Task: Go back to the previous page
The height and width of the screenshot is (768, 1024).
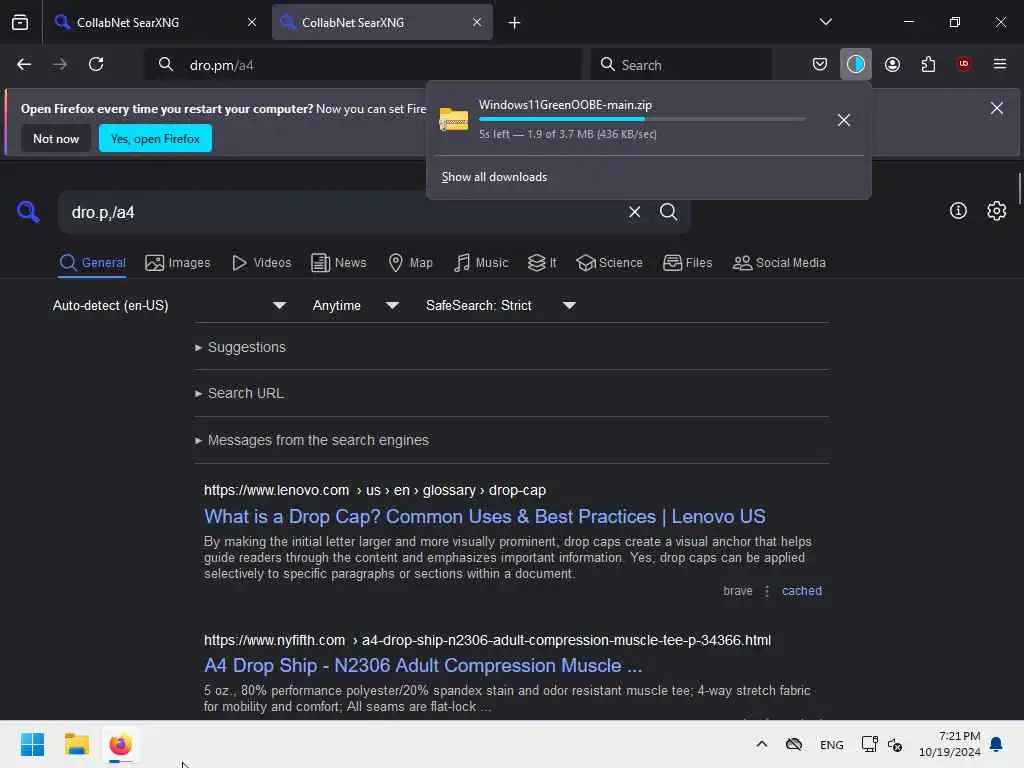Action: pos(24,64)
